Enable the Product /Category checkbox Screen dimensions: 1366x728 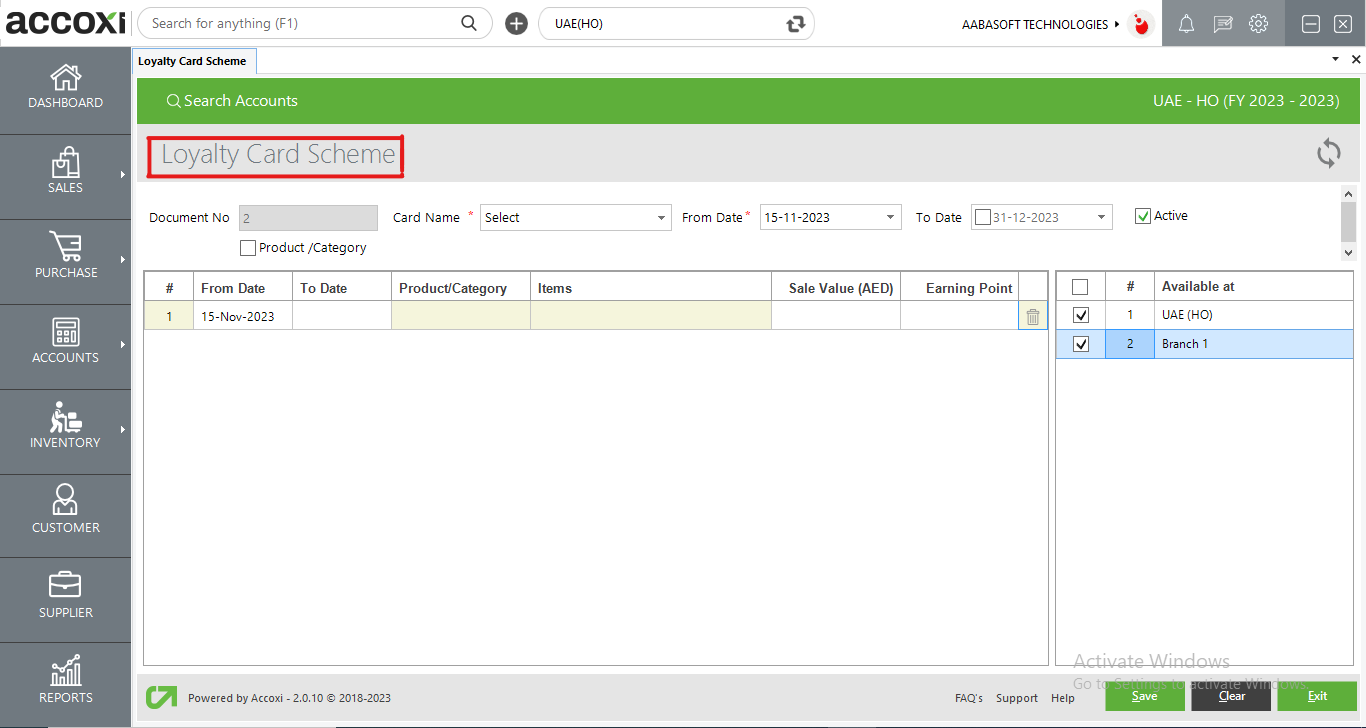point(248,248)
